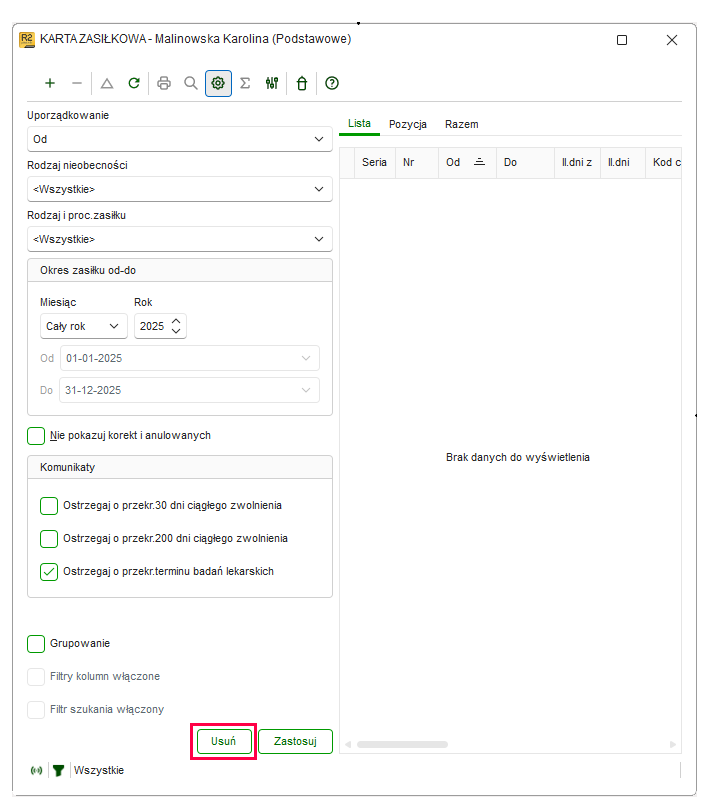Open Rodzaj nieobecności dropdown
The width and height of the screenshot is (715, 807).
point(180,189)
